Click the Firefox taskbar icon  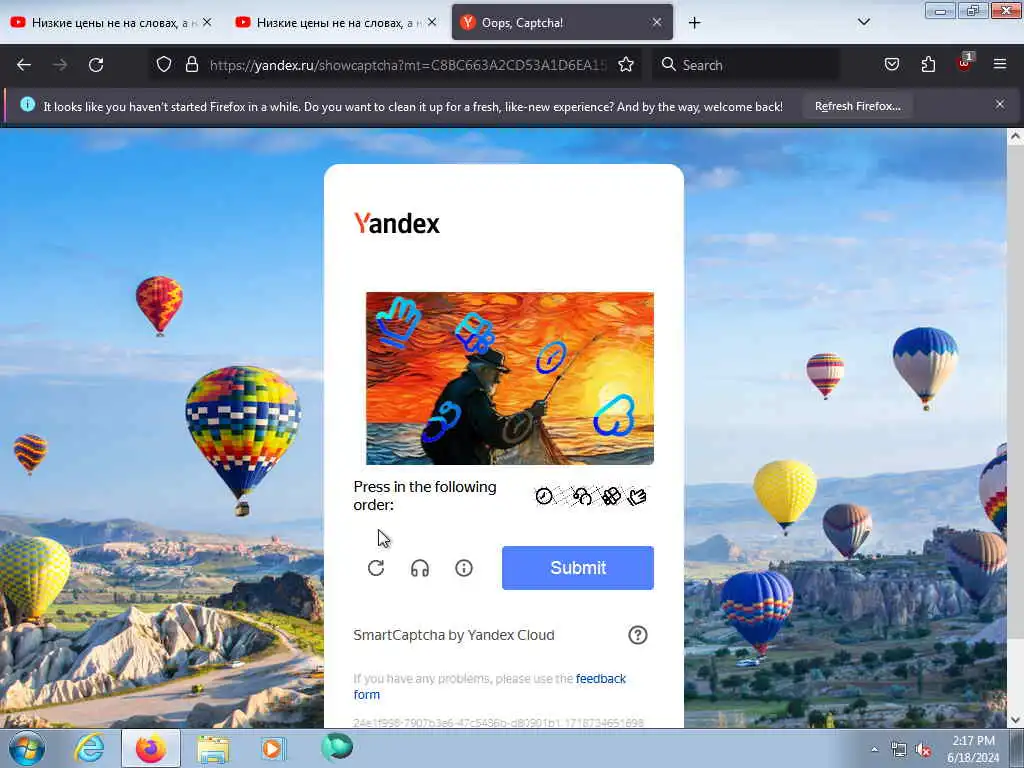(x=151, y=748)
